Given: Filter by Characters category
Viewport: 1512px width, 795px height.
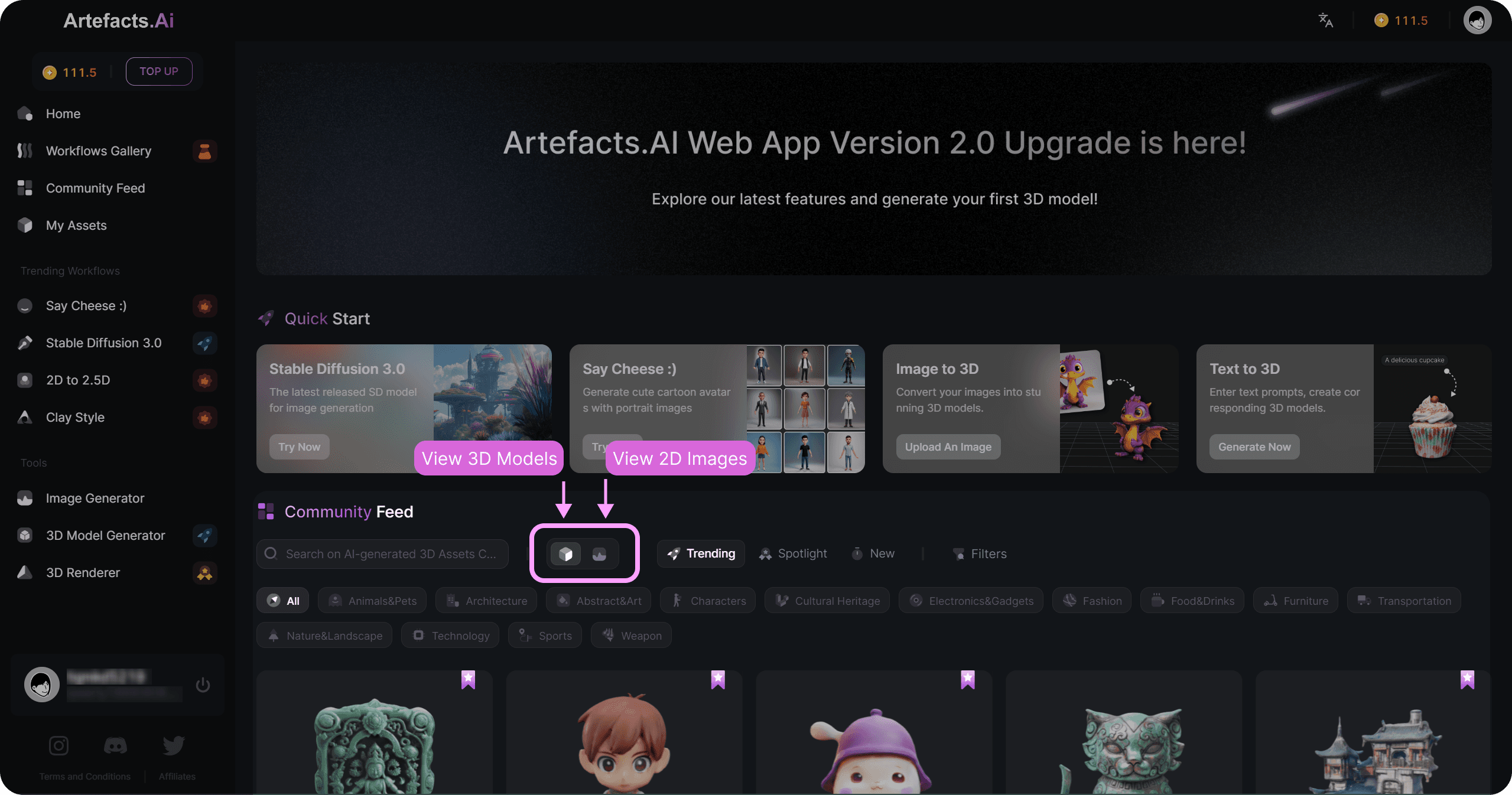Looking at the screenshot, I should pos(708,601).
